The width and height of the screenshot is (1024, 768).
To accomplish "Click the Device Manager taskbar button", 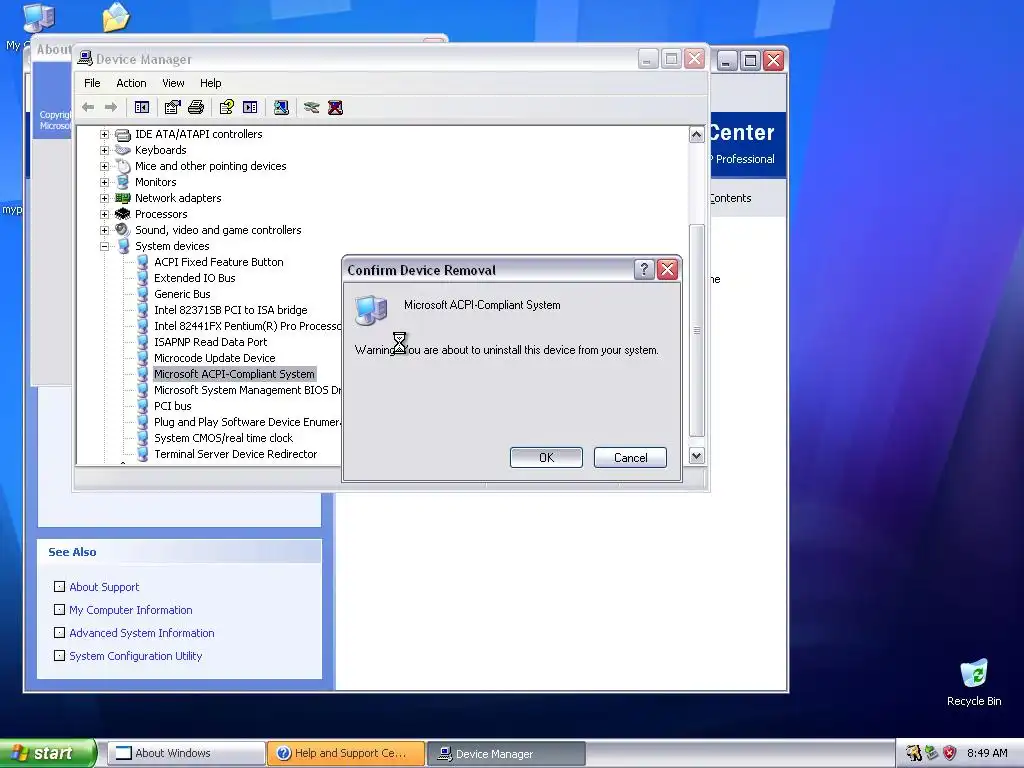I will [x=505, y=753].
